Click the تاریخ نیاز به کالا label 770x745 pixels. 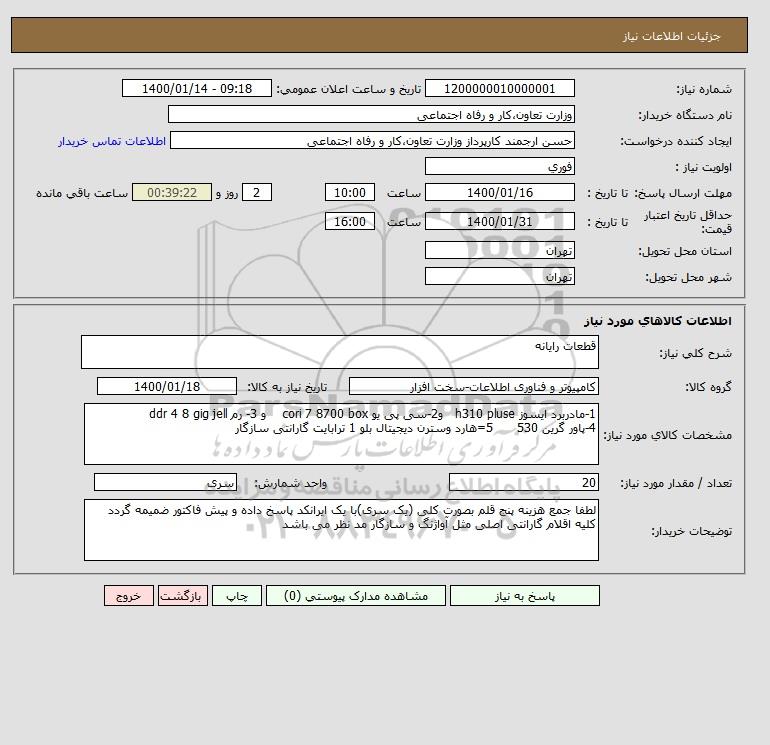(287, 387)
